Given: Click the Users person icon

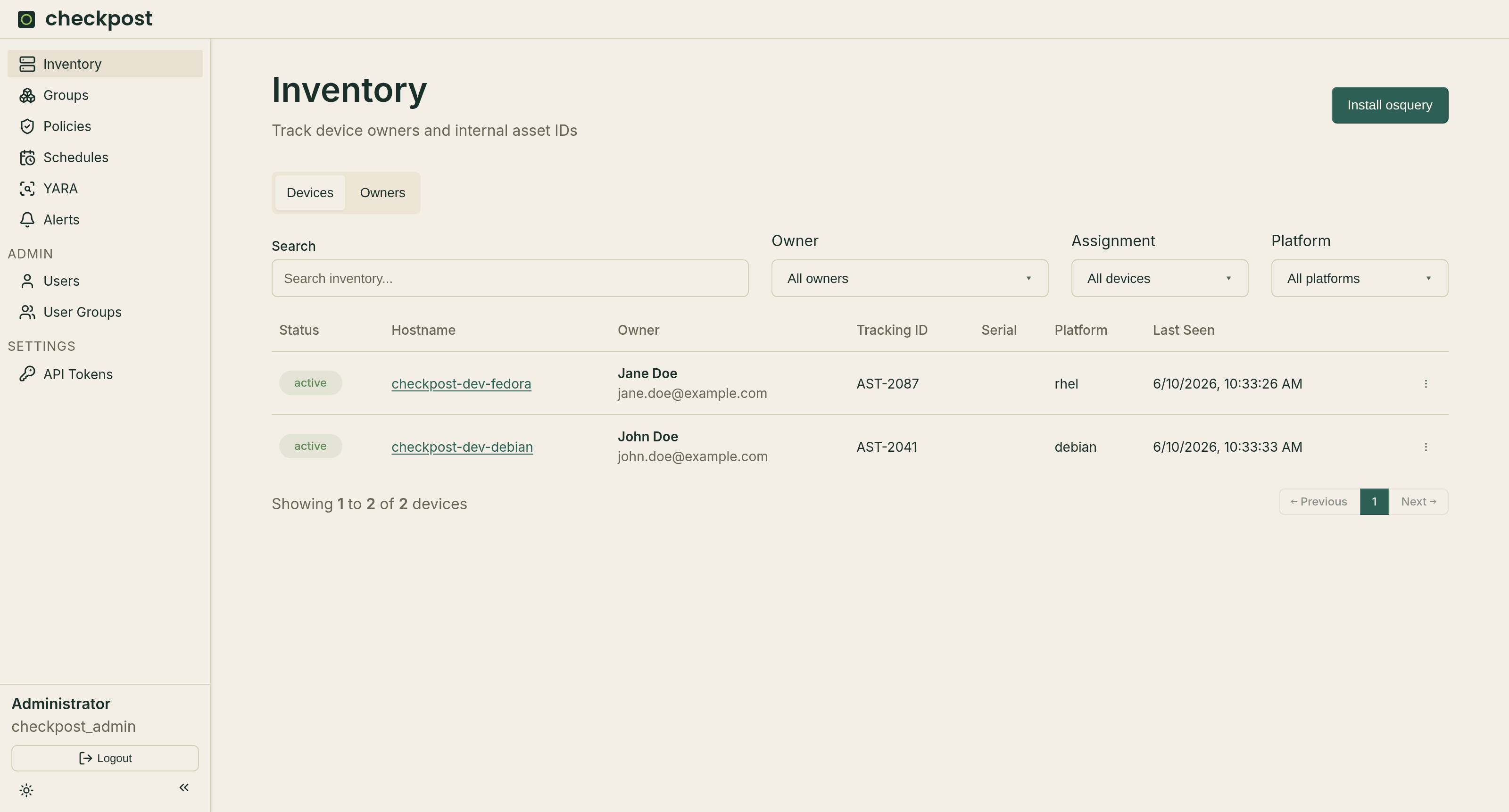Looking at the screenshot, I should point(27,281).
